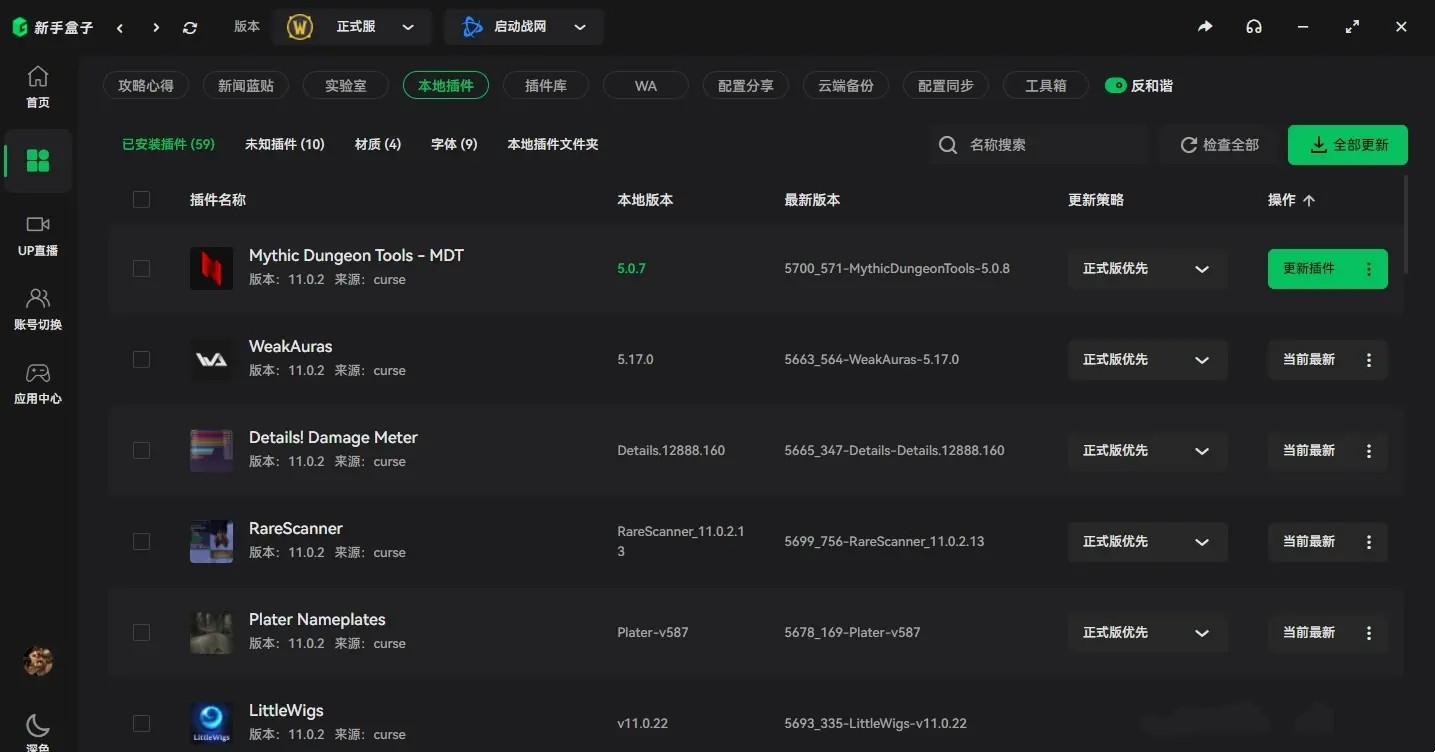Viewport: 1435px width, 752px height.
Task: Check Details! Damage Meter row checkbox
Action: click(141, 450)
